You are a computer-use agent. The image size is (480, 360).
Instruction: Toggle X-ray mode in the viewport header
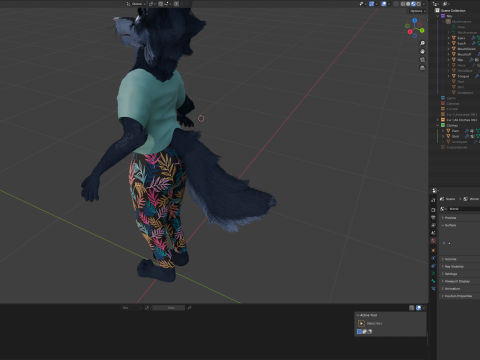coord(396,4)
